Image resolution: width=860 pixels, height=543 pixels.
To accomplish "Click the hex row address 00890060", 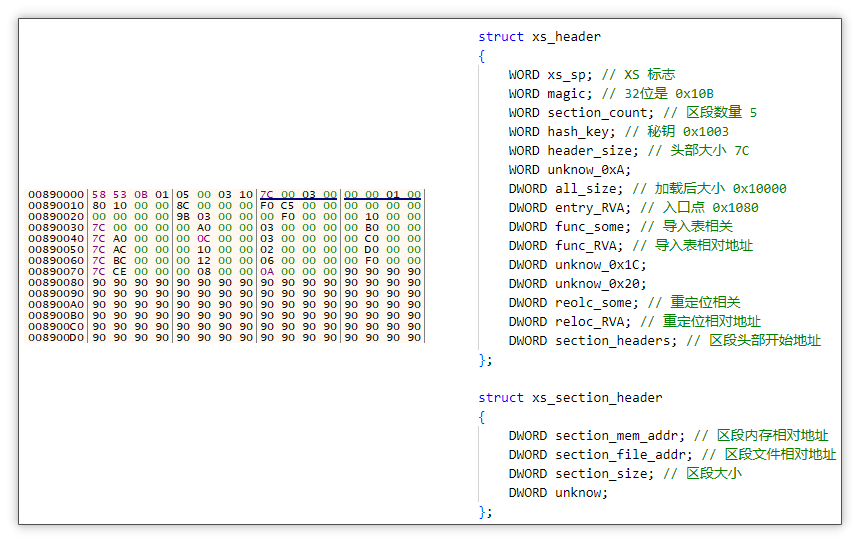I will [56, 261].
